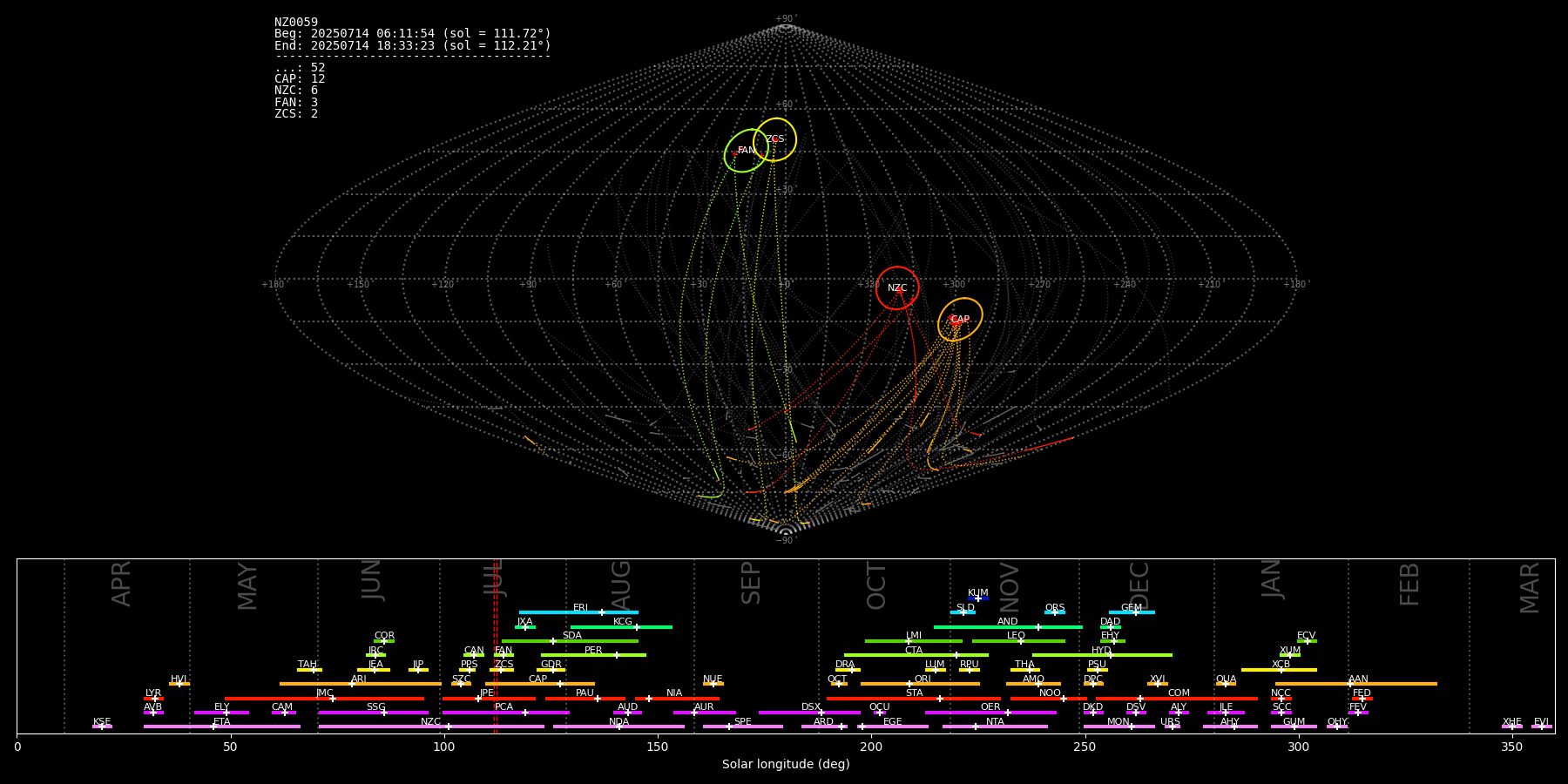Select the yellow XCB shower bar
Screen dimensions: 1568x784
point(1279,670)
